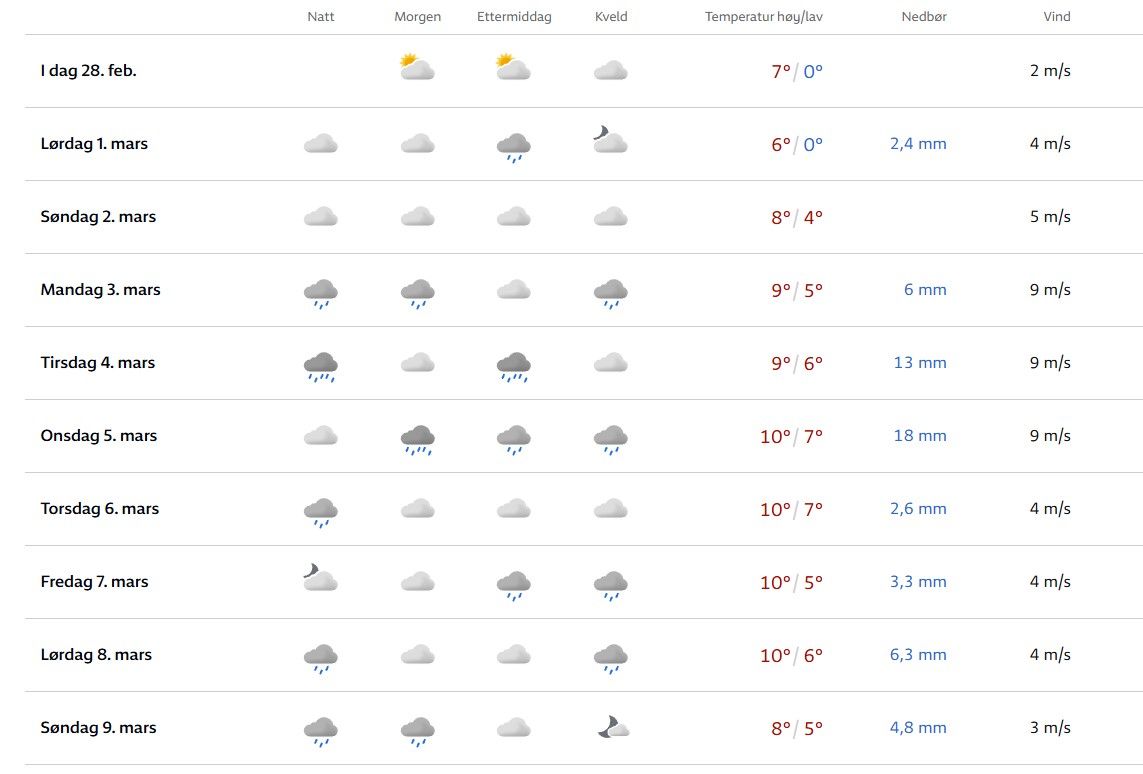Expand the Onsdag 5. mars row

100,436
